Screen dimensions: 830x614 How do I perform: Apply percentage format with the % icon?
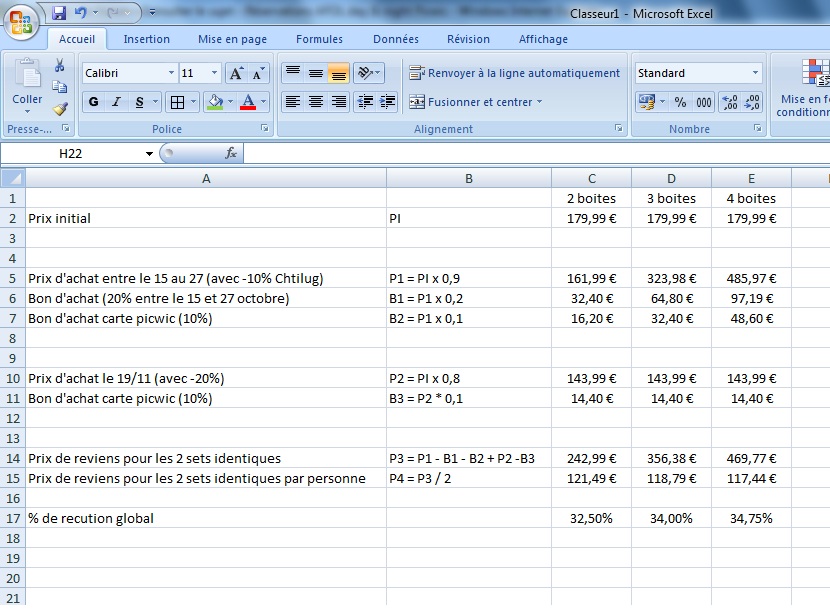click(x=680, y=102)
